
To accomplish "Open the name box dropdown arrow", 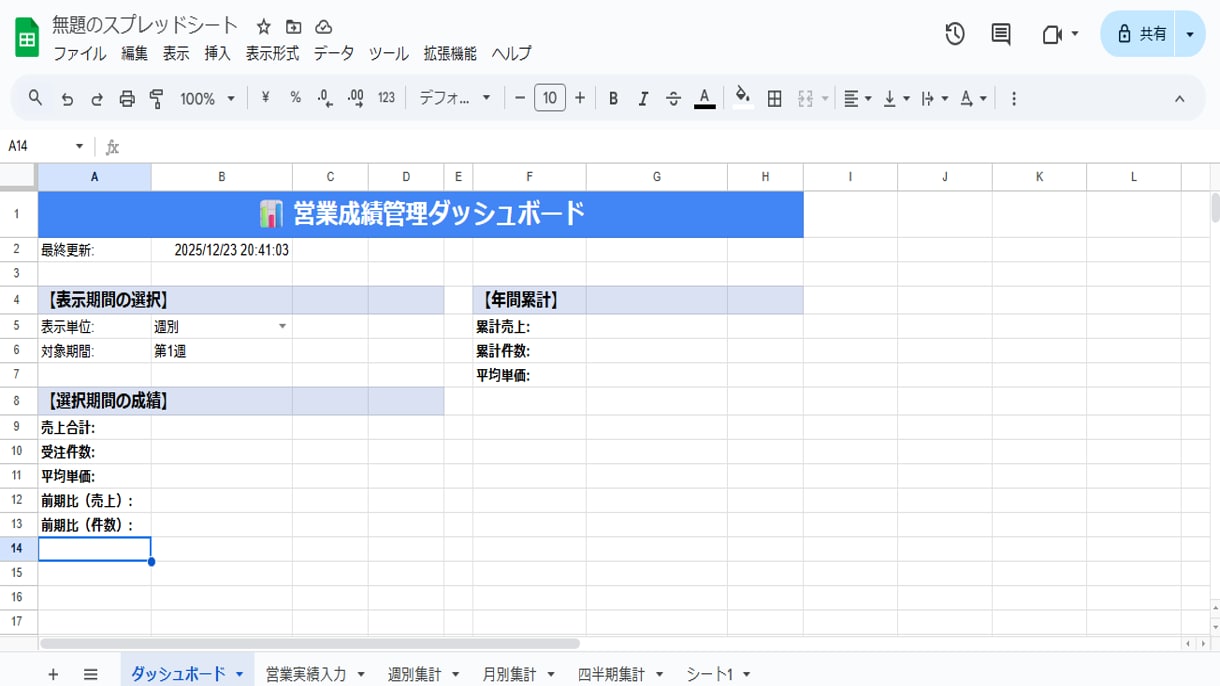I will point(80,147).
